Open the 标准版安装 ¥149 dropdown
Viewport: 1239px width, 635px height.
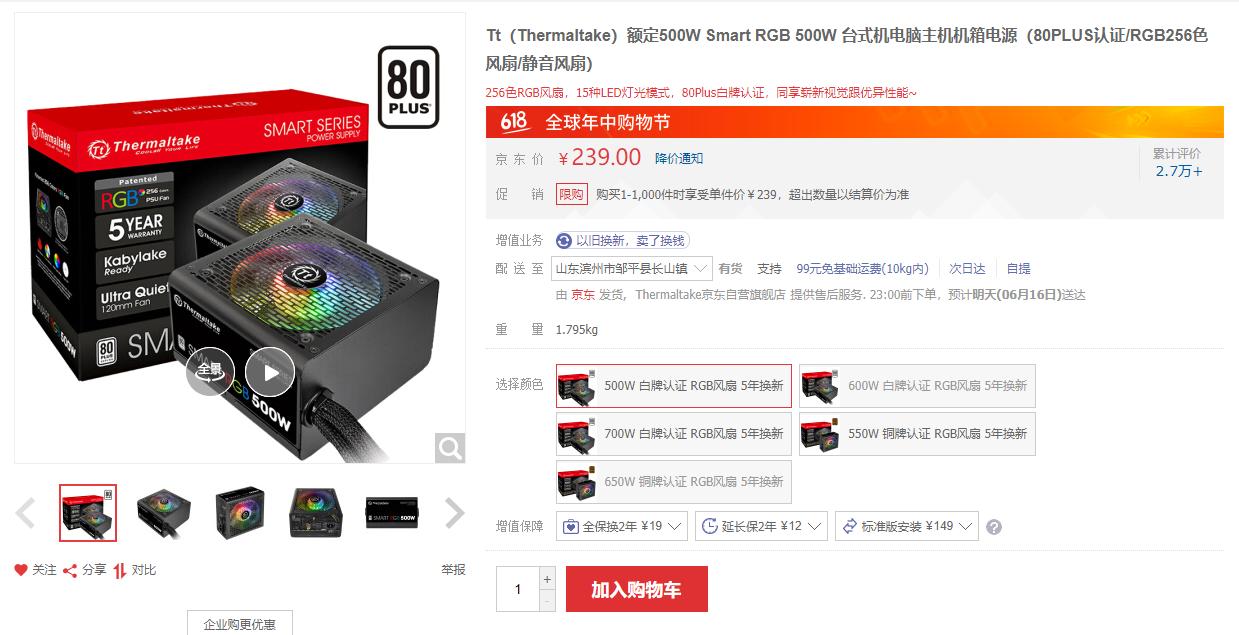click(907, 526)
